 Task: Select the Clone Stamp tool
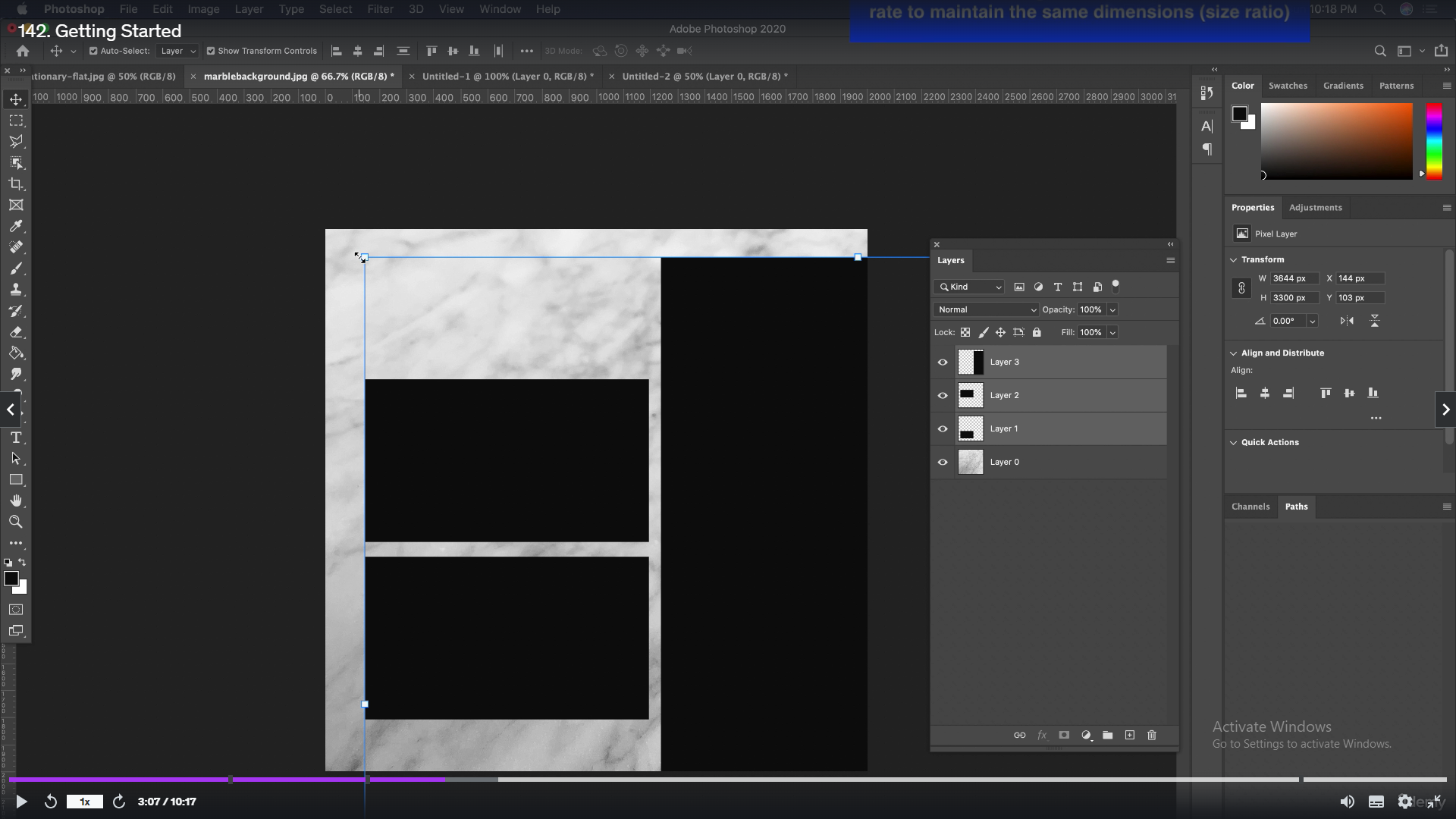(16, 289)
